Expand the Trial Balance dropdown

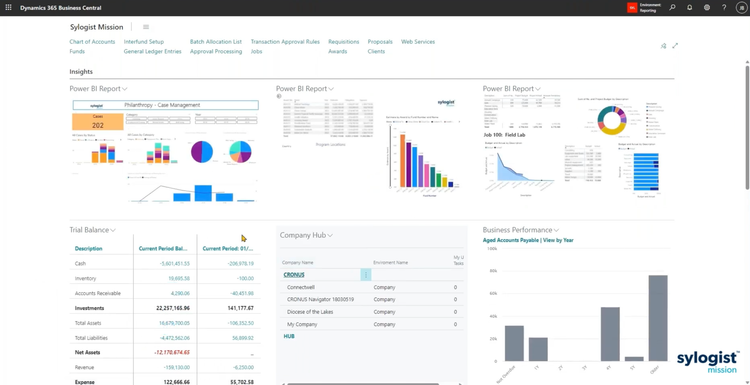tap(113, 230)
